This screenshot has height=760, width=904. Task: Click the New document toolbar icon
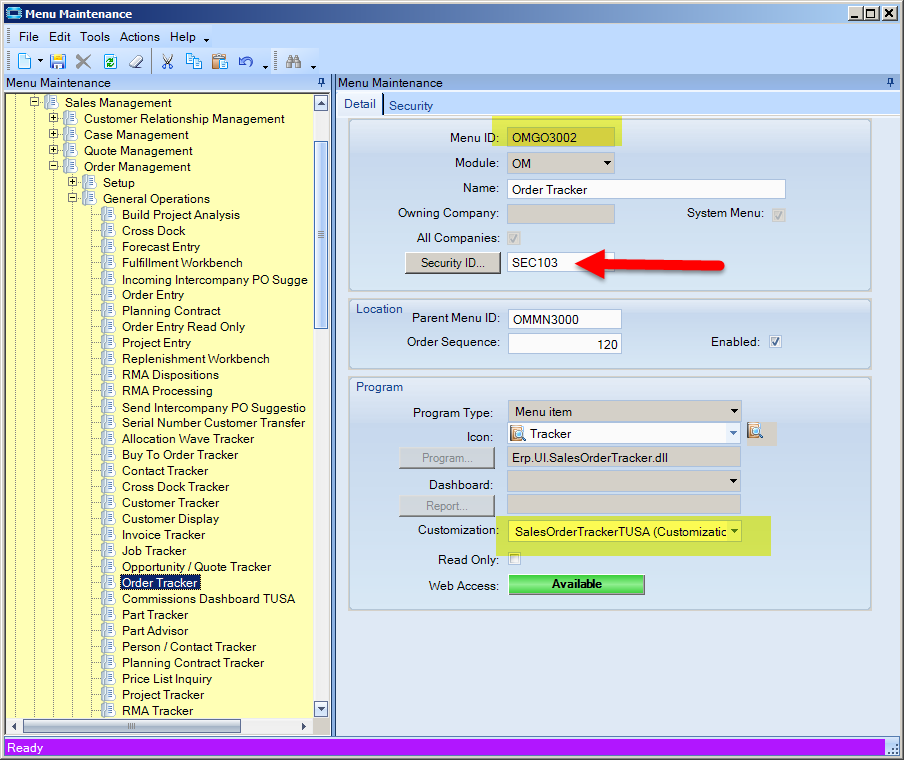[24, 62]
